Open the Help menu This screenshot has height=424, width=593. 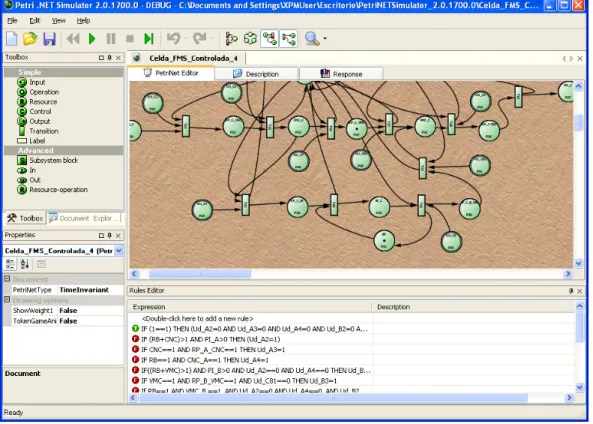coord(83,20)
